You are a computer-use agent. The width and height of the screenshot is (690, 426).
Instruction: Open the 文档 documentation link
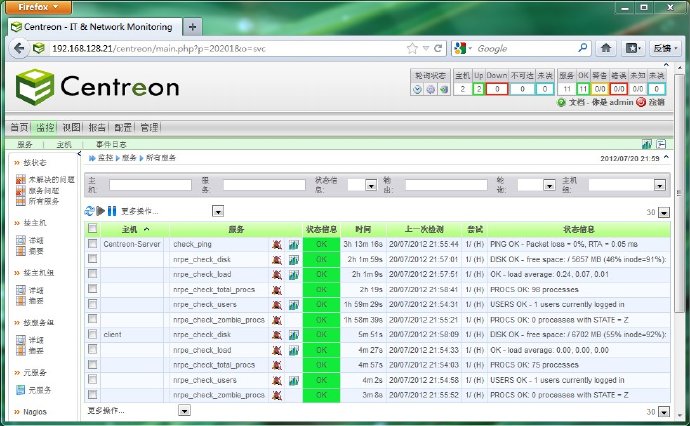(x=576, y=102)
